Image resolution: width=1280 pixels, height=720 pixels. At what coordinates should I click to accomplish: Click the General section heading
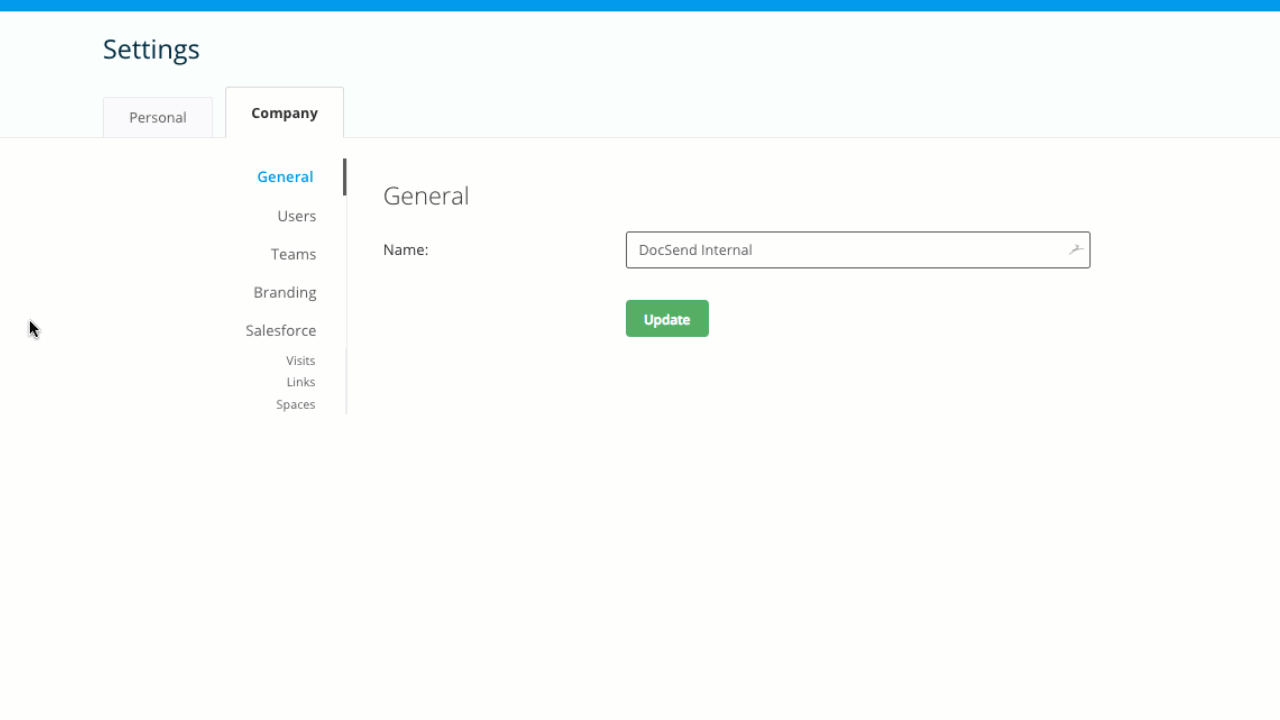[426, 196]
